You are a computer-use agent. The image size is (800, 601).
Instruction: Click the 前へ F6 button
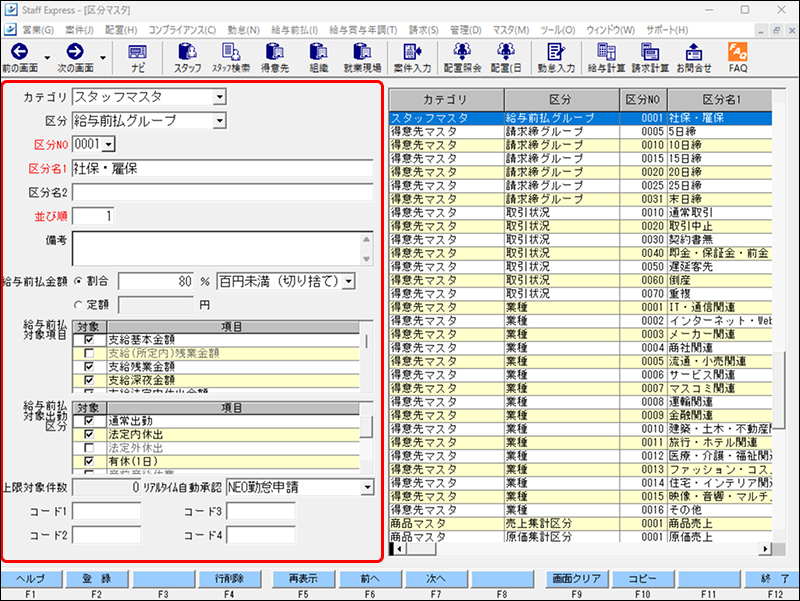point(370,579)
